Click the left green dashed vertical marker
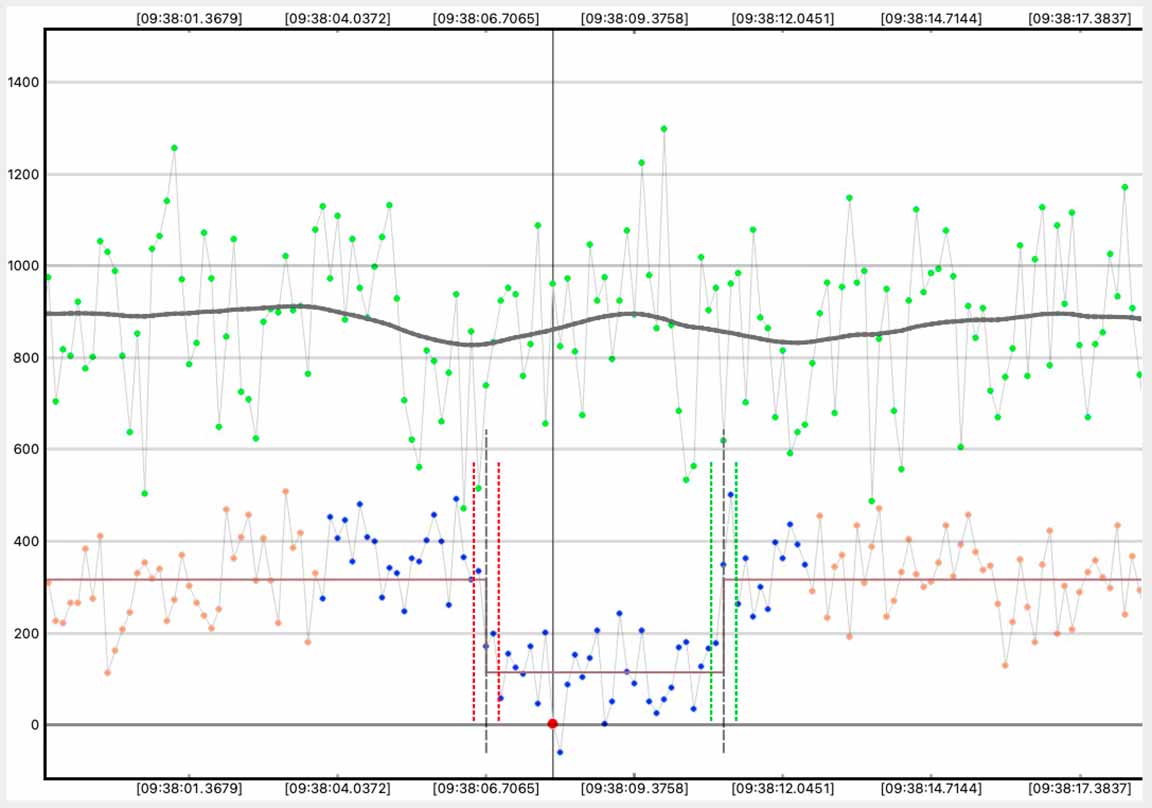The image size is (1152, 808). [711, 600]
